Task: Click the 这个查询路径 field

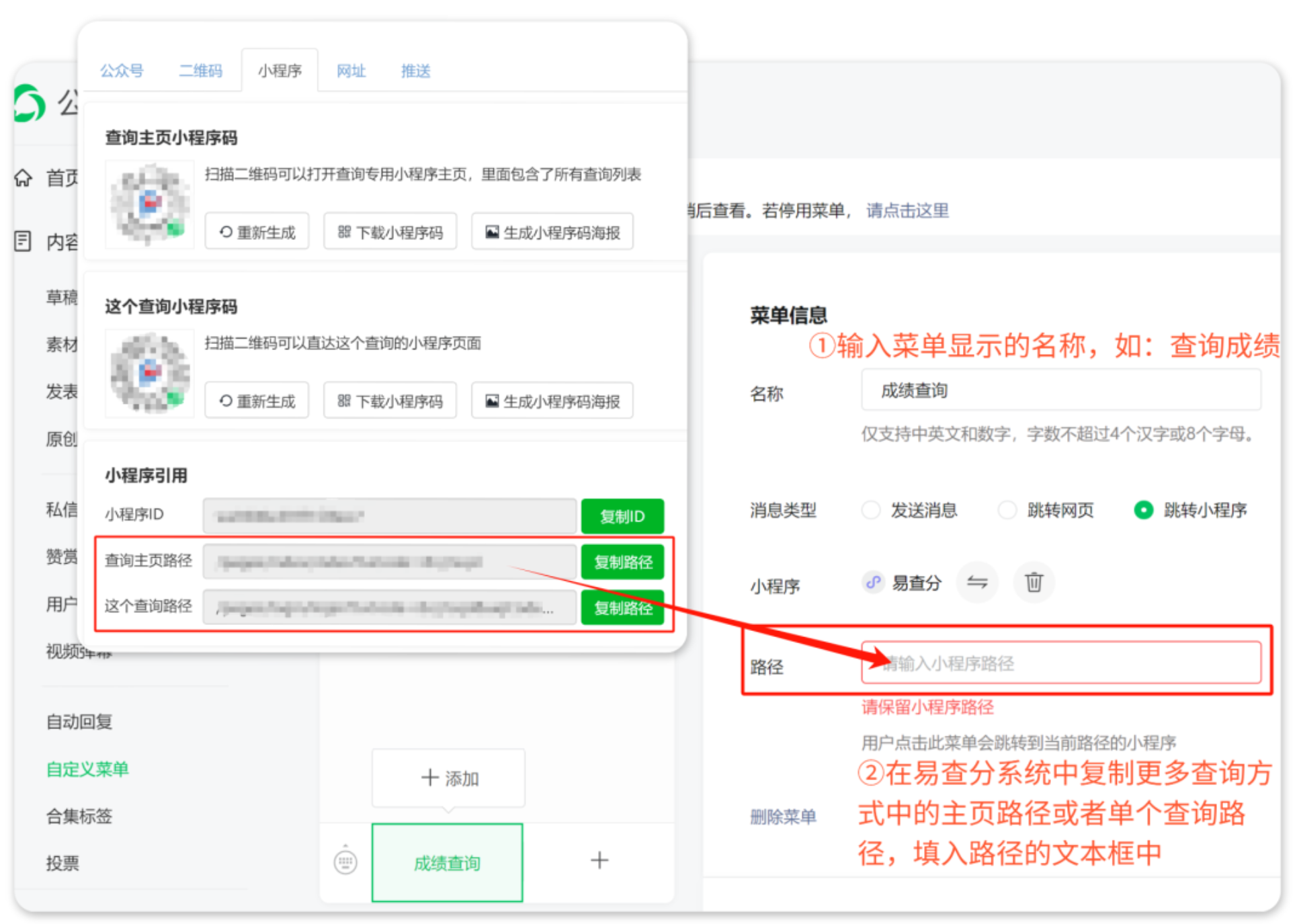Action: (390, 607)
